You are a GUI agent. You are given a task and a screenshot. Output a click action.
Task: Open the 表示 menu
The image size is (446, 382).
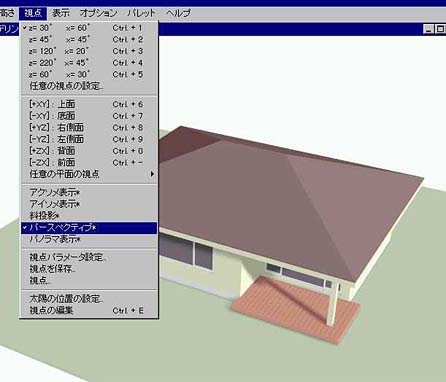61,13
